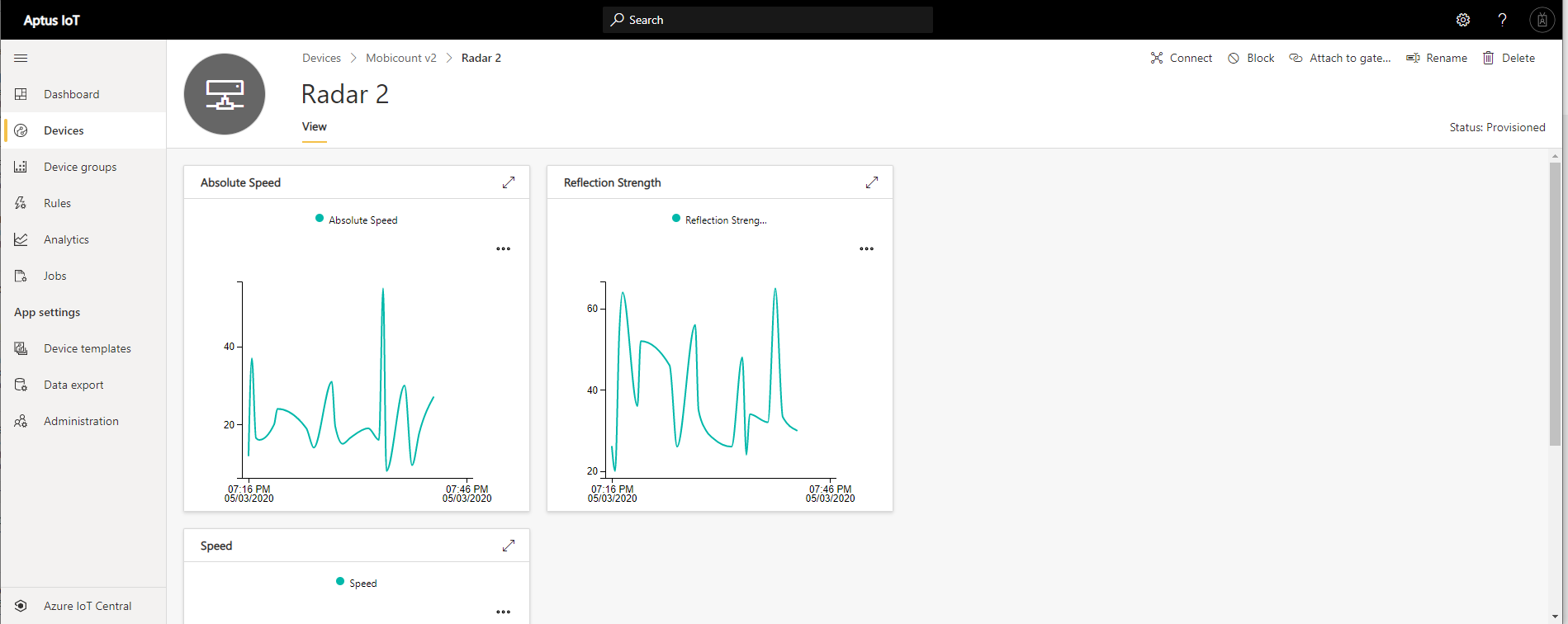The image size is (1568, 624).
Task: Click the Rules lightning icon
Action: pos(21,203)
